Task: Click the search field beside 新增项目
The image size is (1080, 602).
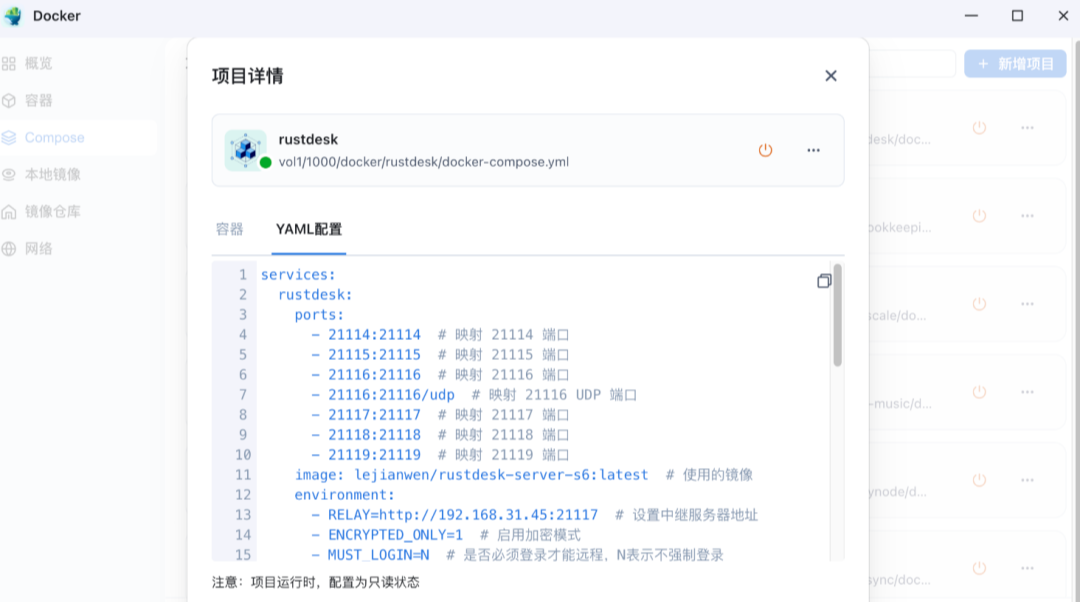Action: click(x=913, y=63)
